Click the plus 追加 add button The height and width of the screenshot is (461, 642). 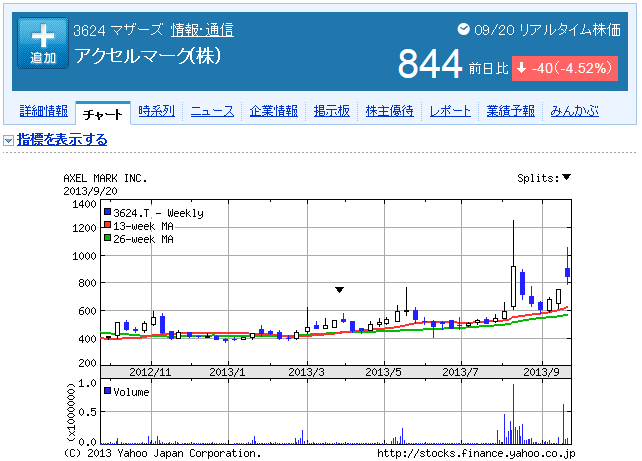tap(43, 43)
